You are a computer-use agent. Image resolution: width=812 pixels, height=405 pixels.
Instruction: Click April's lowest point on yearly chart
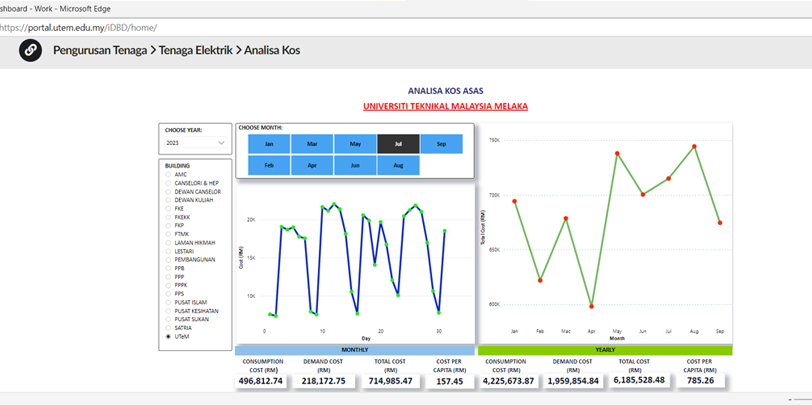[x=592, y=306]
